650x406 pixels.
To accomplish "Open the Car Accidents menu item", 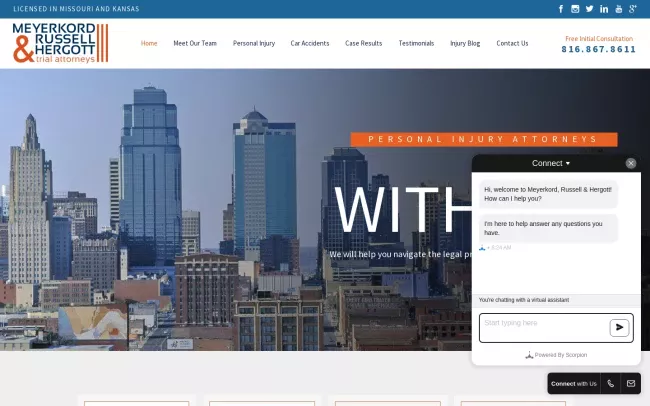I will [310, 44].
